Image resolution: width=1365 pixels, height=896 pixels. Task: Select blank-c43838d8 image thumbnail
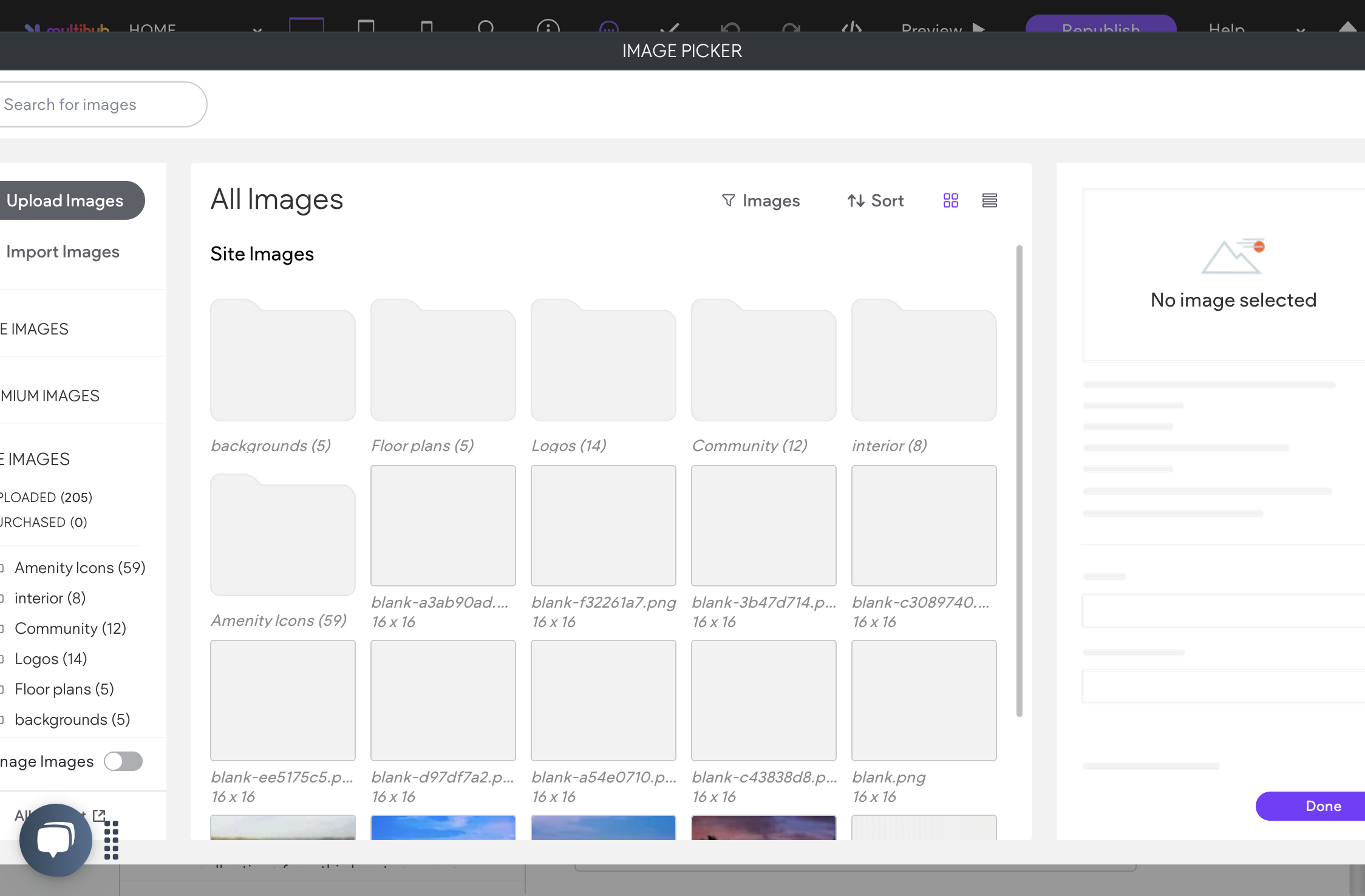point(764,701)
